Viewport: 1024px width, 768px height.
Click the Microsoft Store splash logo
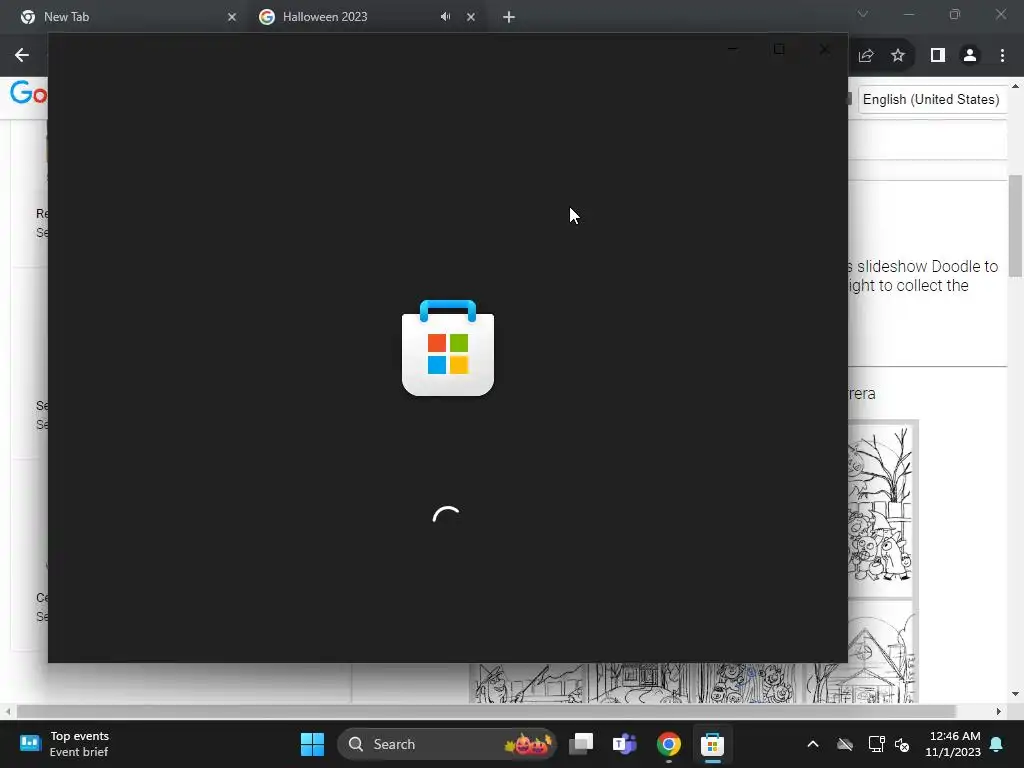click(x=448, y=347)
